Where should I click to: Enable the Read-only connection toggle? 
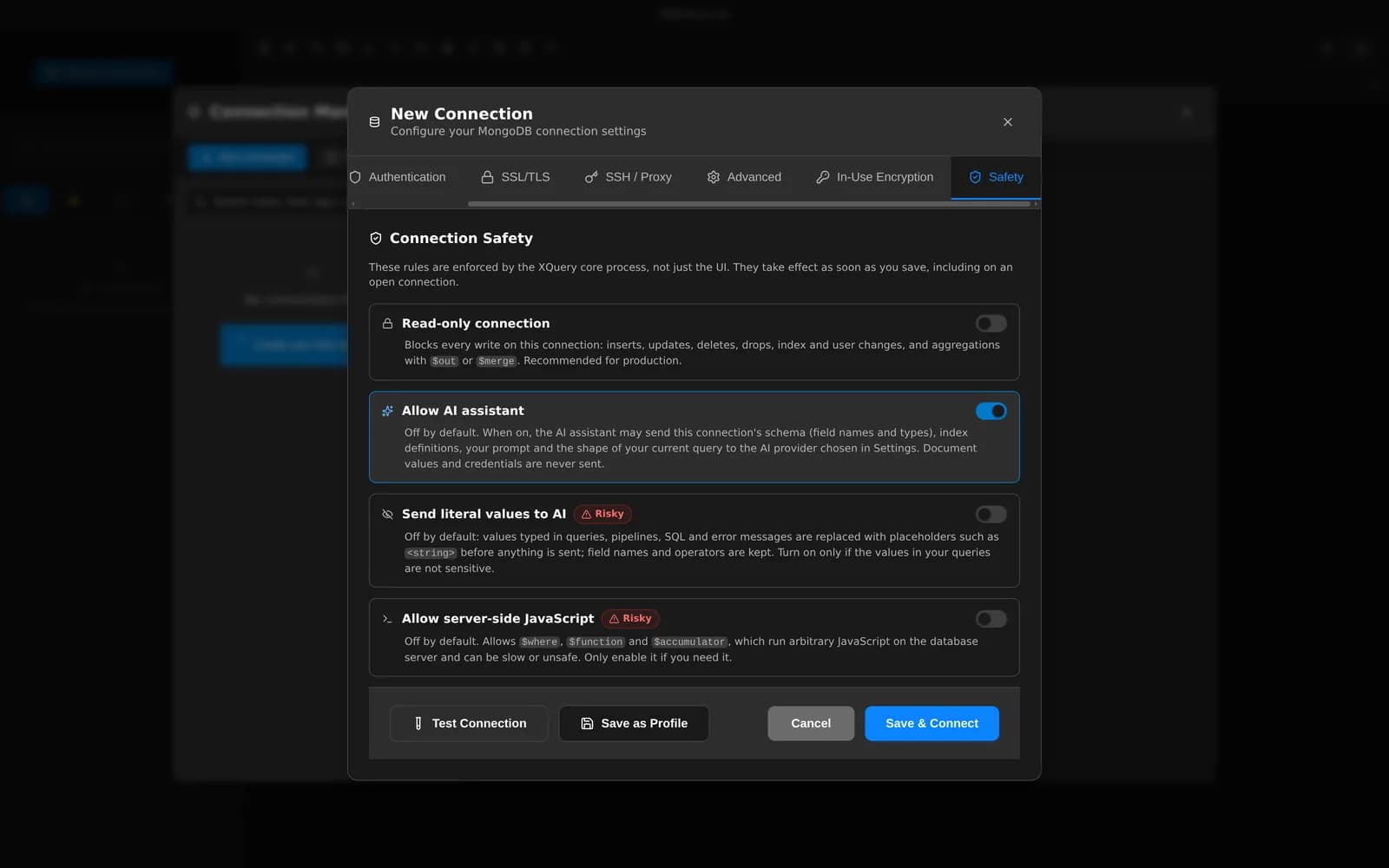(x=991, y=323)
